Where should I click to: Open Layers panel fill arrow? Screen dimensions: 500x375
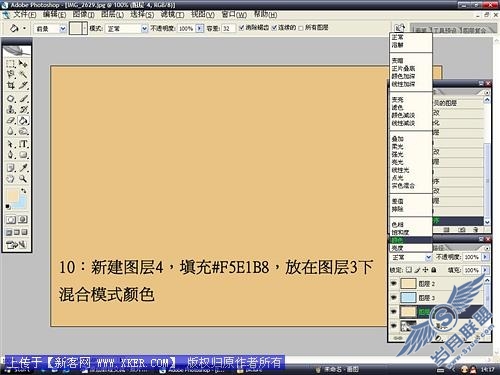click(x=485, y=270)
